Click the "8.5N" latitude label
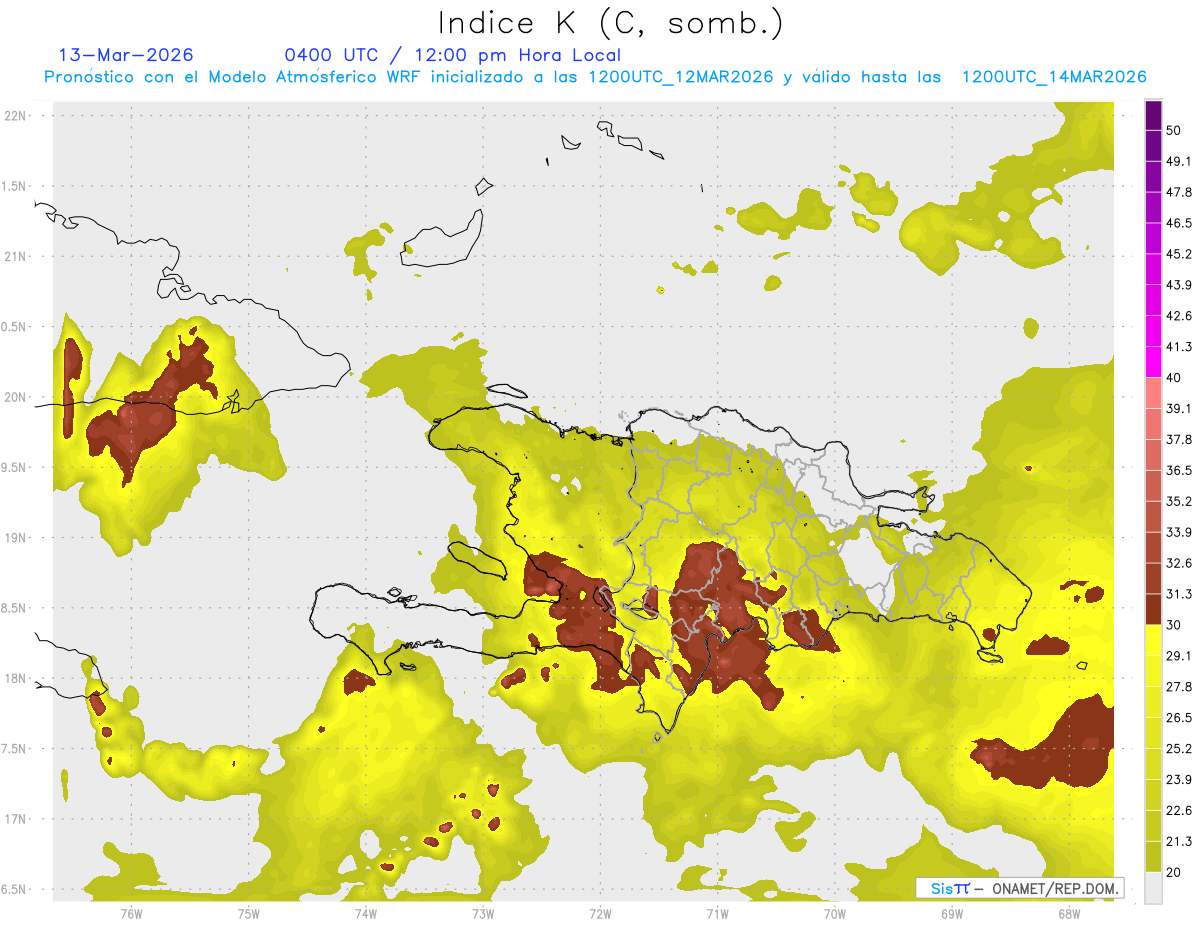 tap(15, 608)
